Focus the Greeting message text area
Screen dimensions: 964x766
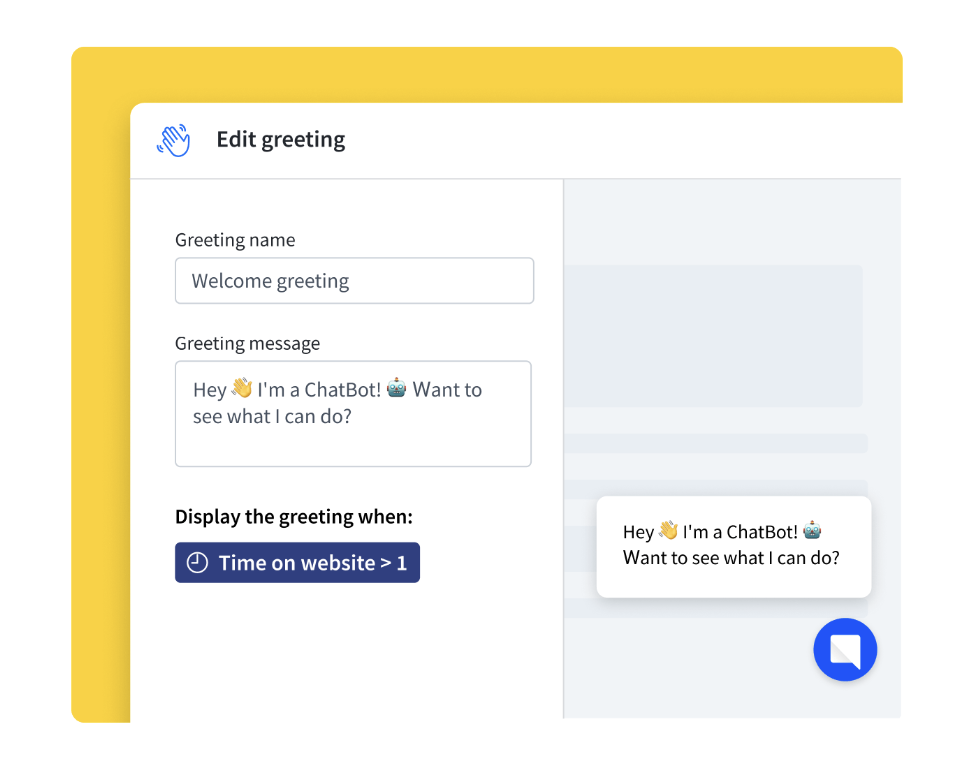click(x=353, y=414)
